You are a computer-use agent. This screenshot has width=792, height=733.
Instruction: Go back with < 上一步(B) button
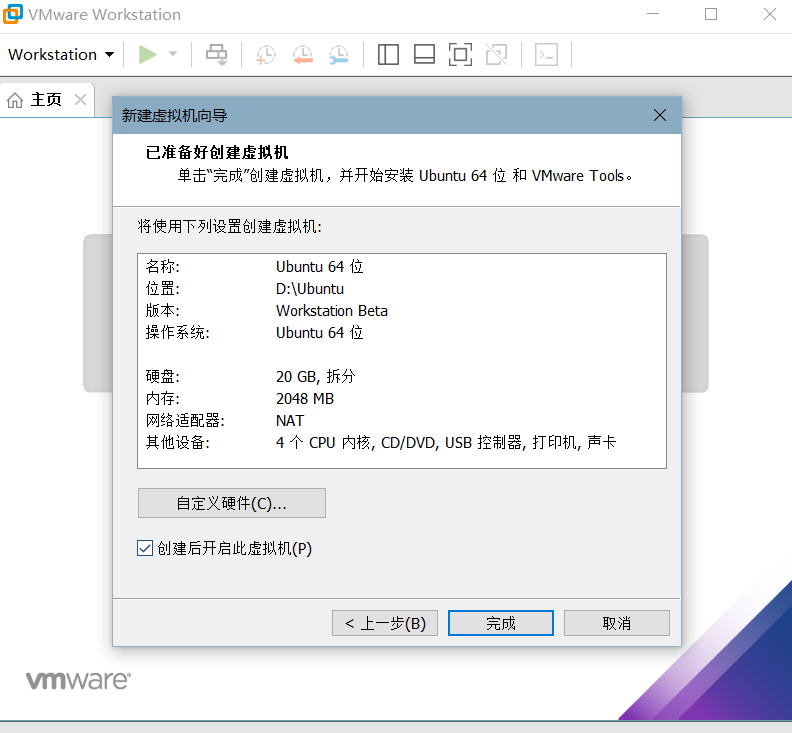click(x=385, y=623)
